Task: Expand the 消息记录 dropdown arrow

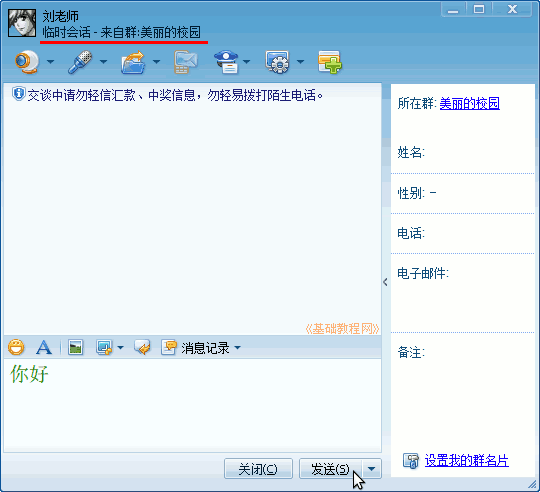Action: point(238,348)
